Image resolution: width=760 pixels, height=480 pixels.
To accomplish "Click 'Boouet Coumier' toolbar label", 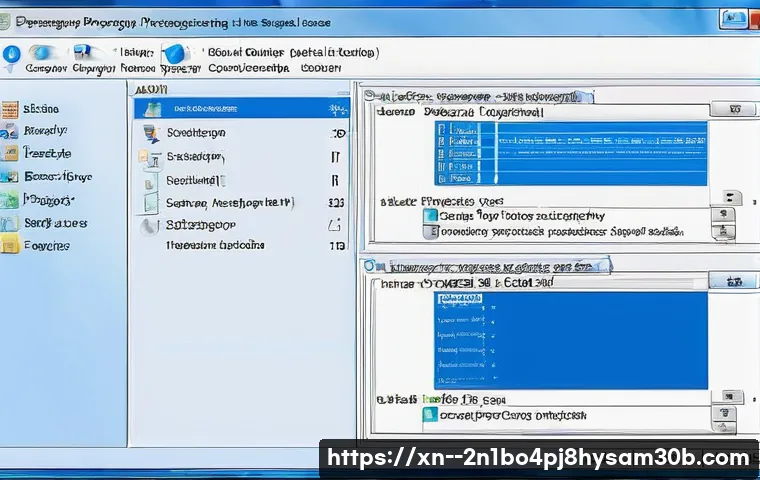I will [246, 52].
